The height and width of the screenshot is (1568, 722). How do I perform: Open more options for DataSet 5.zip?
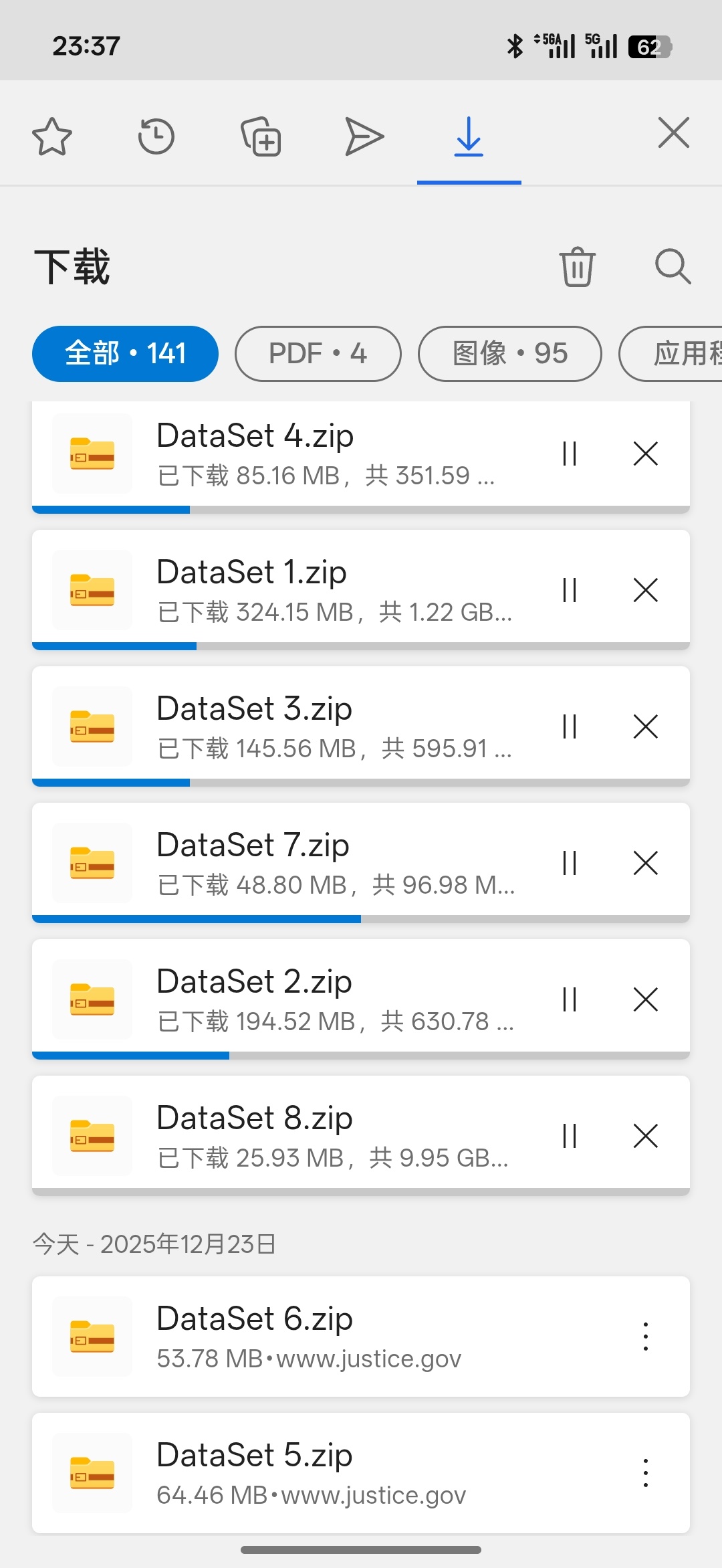click(646, 1473)
